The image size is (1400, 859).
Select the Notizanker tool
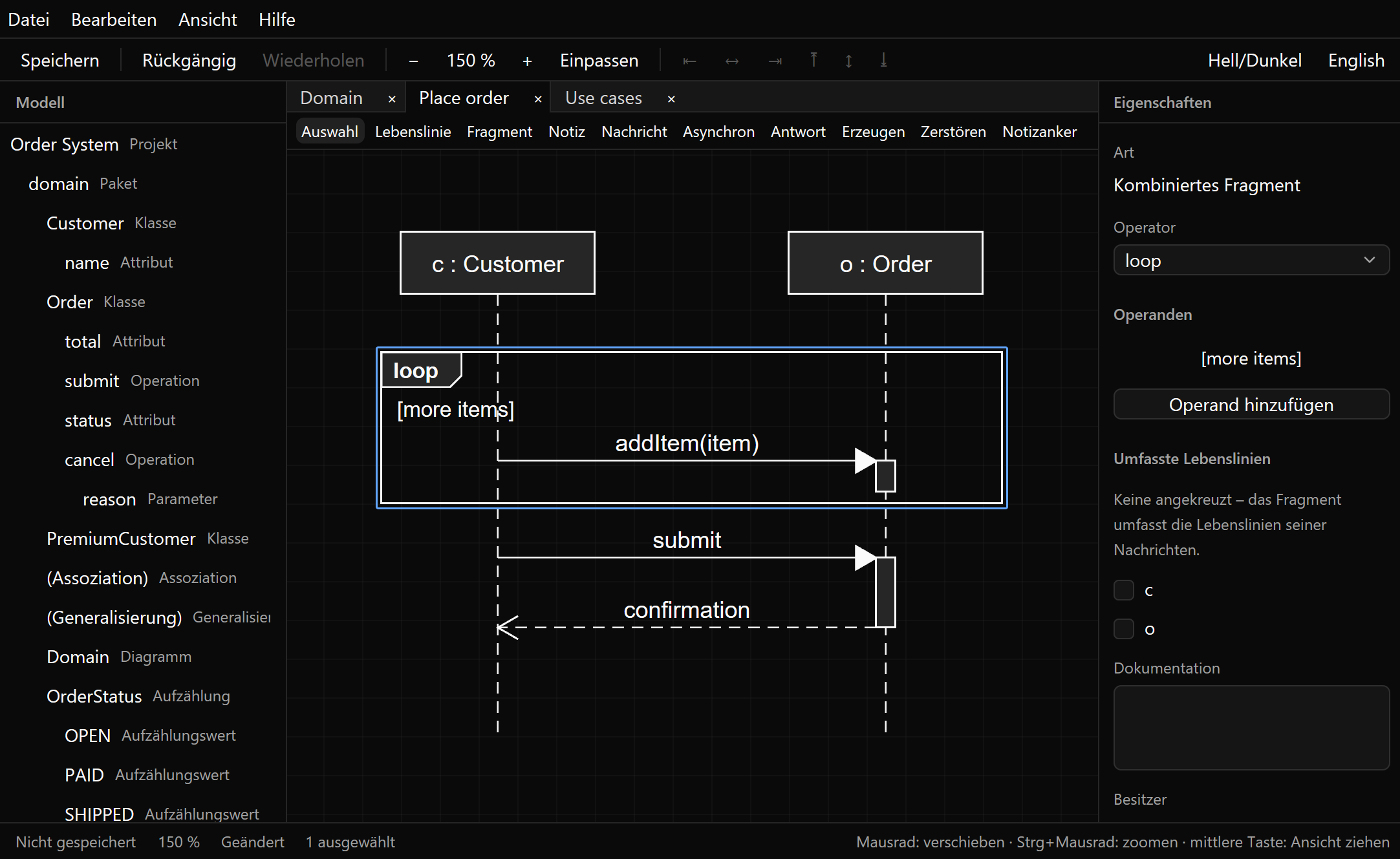(x=1039, y=132)
